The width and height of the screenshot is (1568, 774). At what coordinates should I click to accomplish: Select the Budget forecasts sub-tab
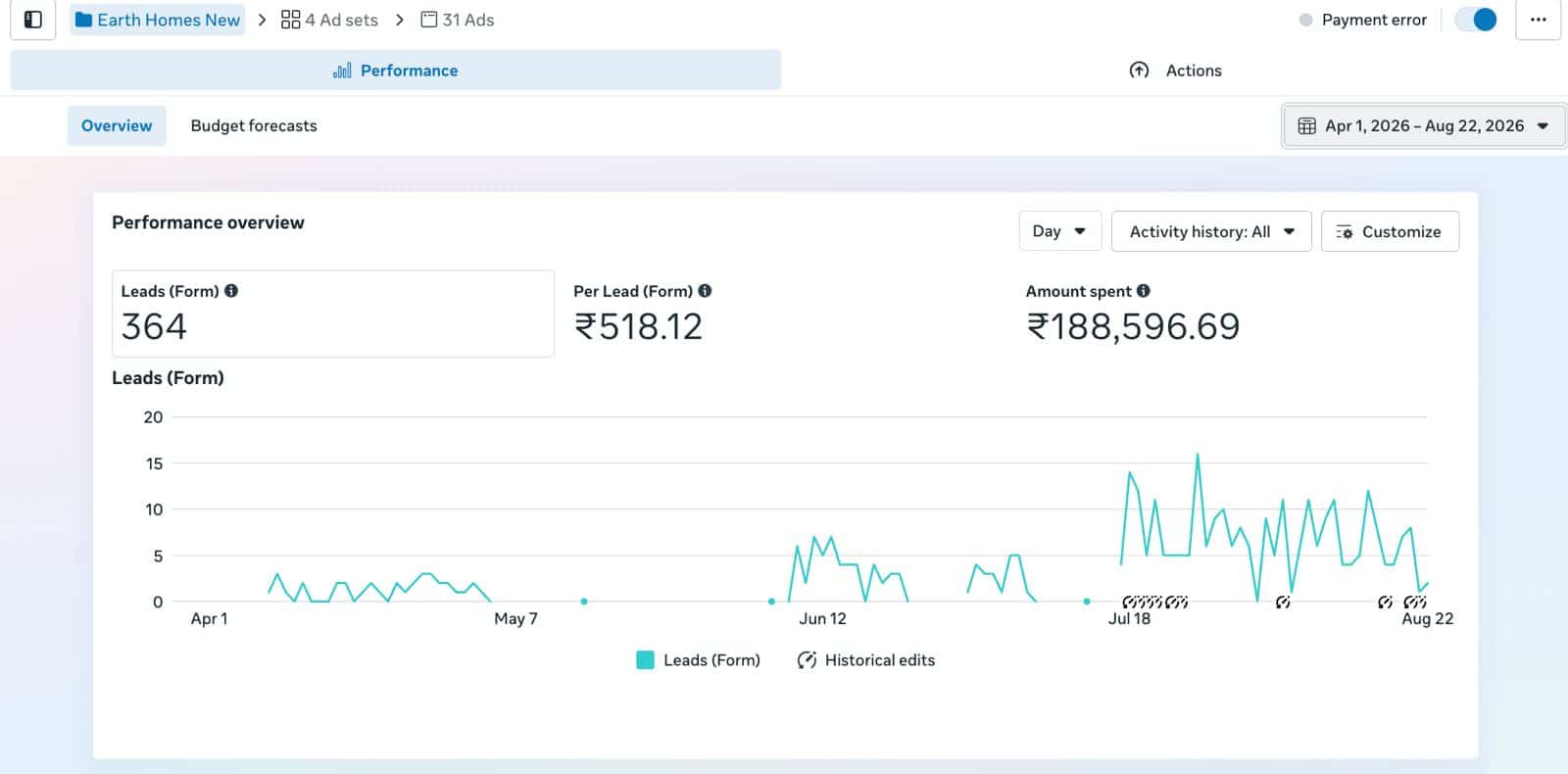point(254,125)
